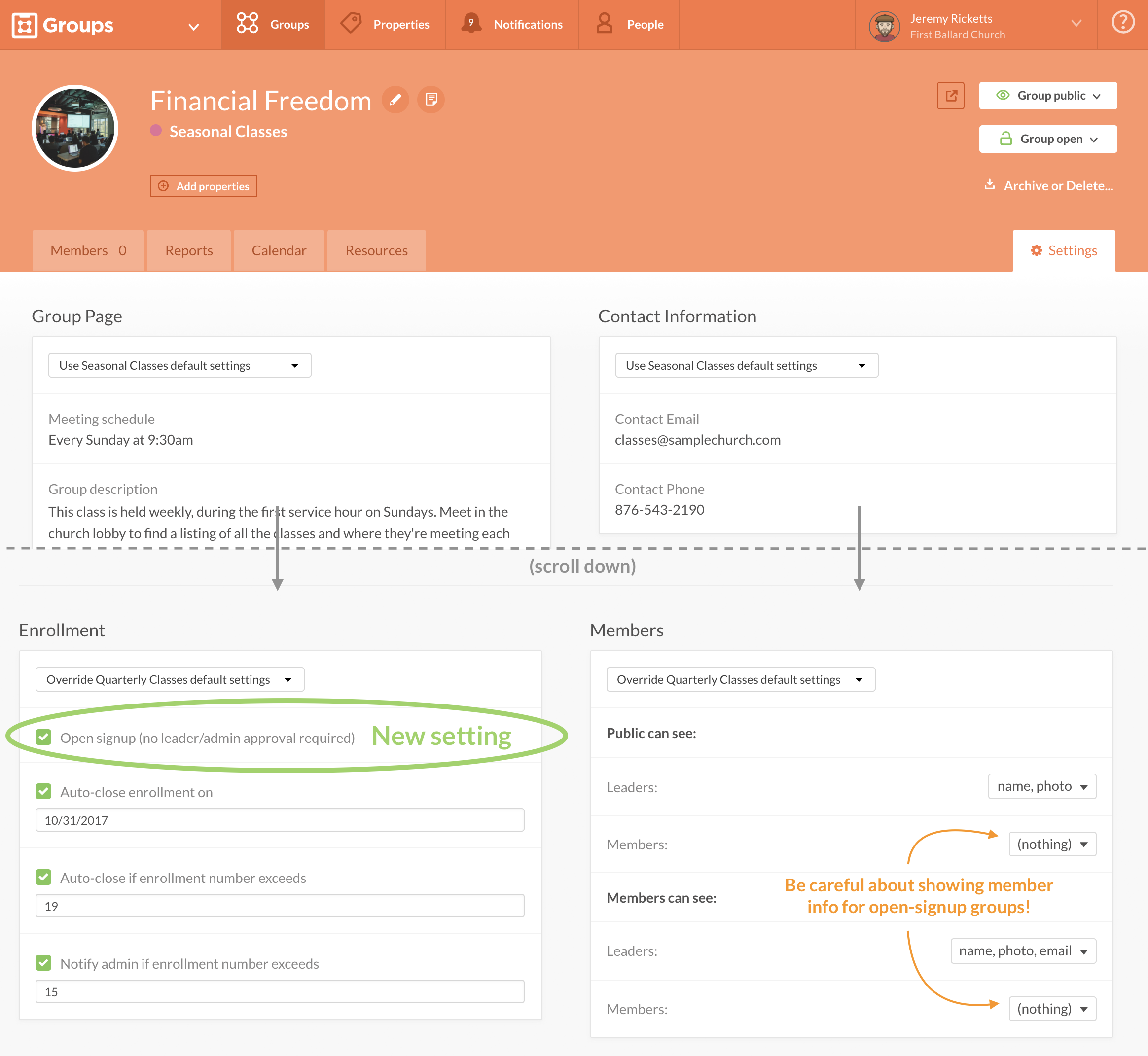Open Notifications bell icon in top bar
This screenshot has width=1148, height=1056.
tap(471, 24)
